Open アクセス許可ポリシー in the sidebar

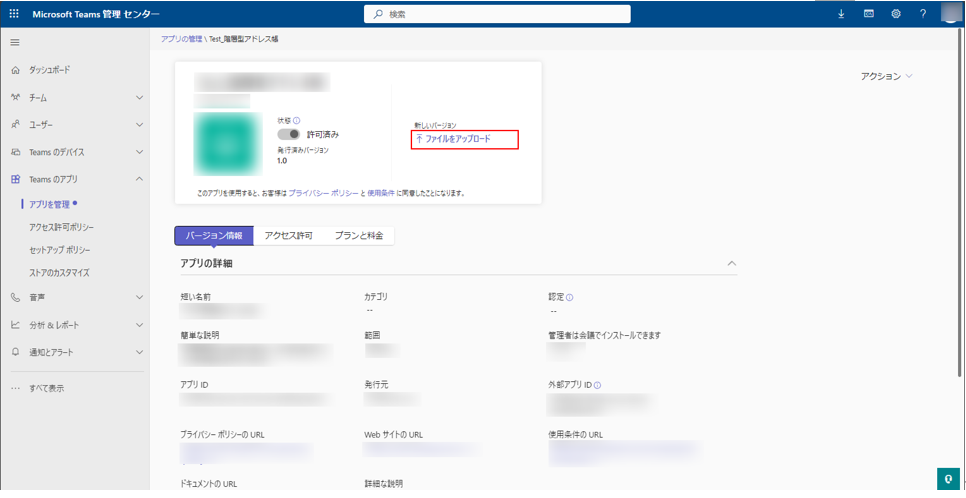pyautogui.click(x=62, y=227)
